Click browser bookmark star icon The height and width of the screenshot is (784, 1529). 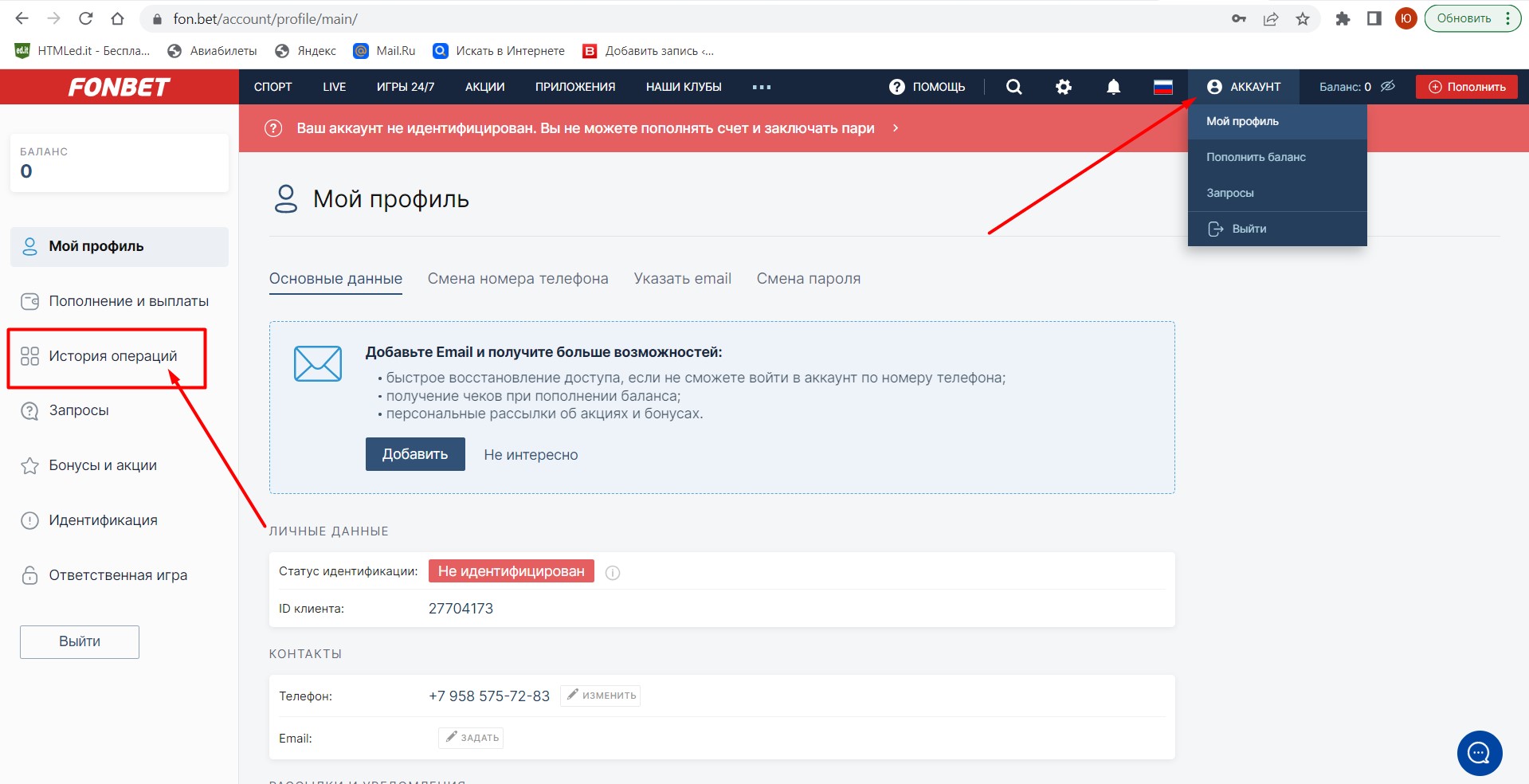pyautogui.click(x=1303, y=19)
